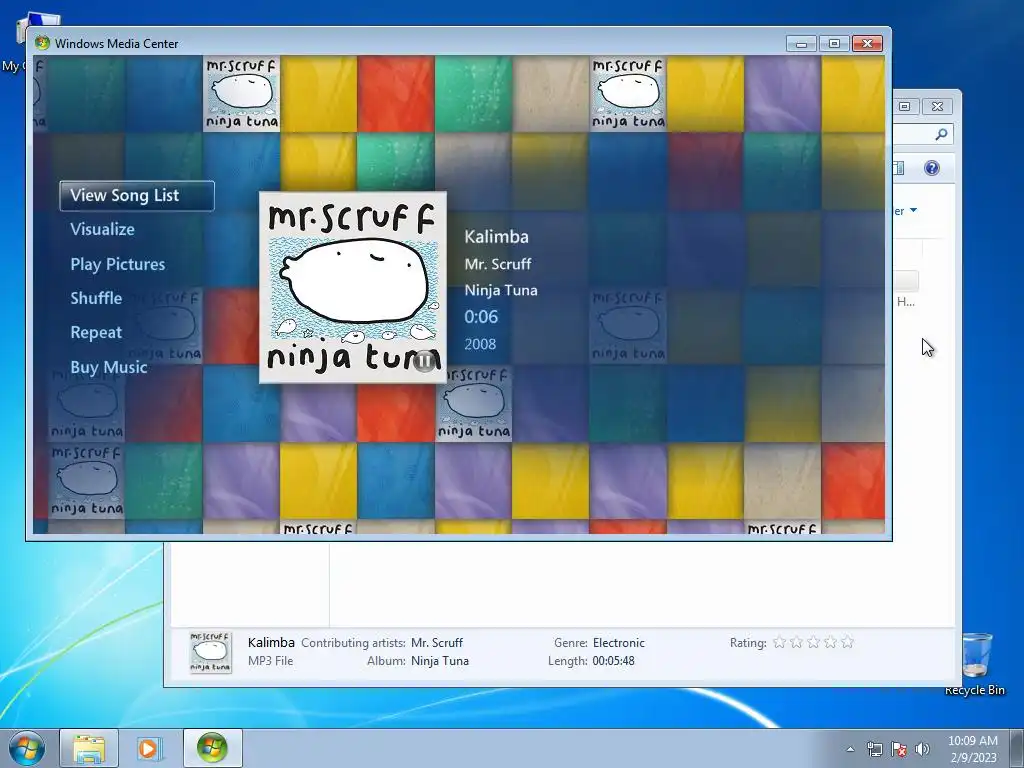Open Windows Media Player from taskbar
Screen dimensions: 1024x768
(150, 748)
